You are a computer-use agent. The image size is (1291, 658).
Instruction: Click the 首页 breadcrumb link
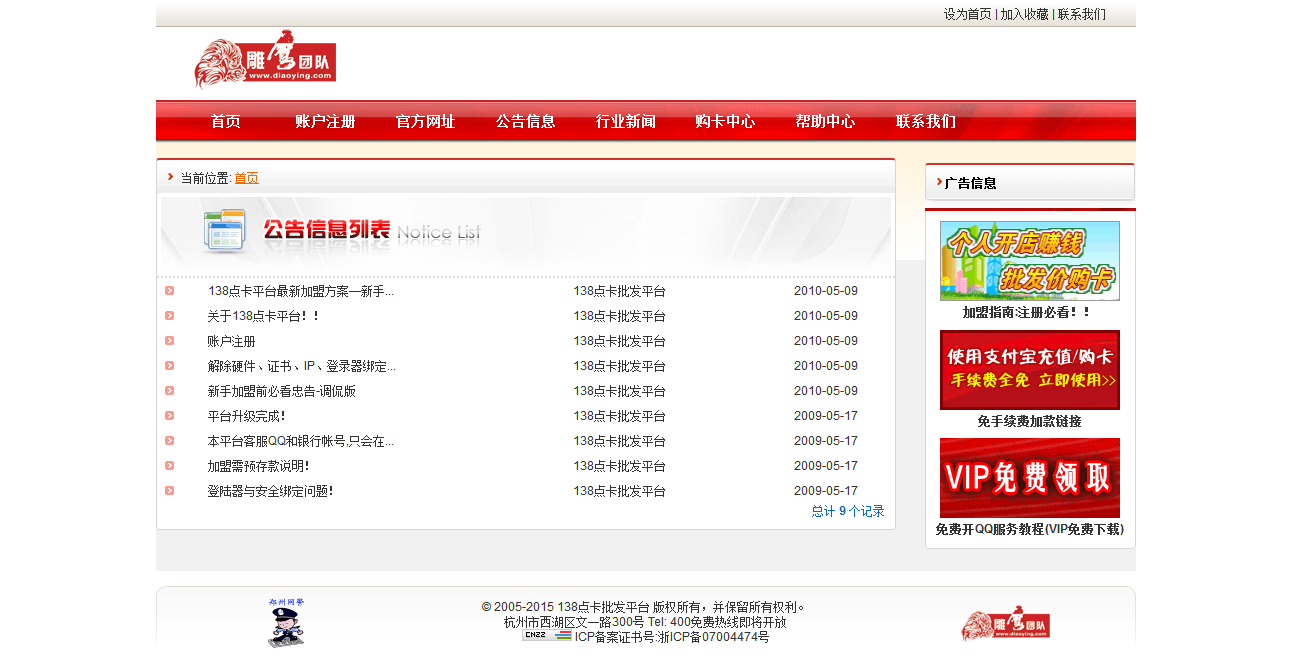[x=247, y=178]
